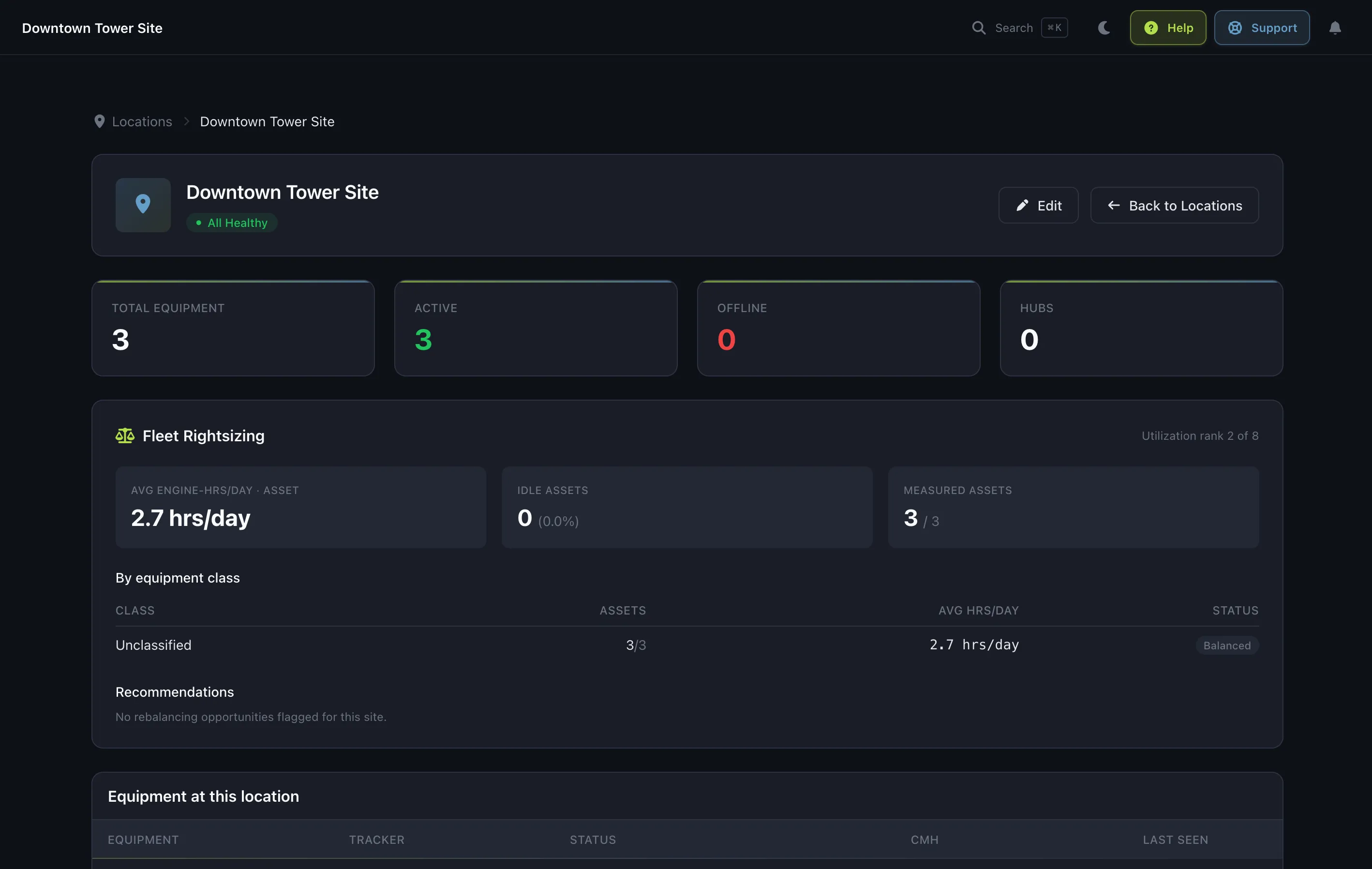Click the Unclassified class row
1372x869 pixels.
pyautogui.click(x=687, y=645)
